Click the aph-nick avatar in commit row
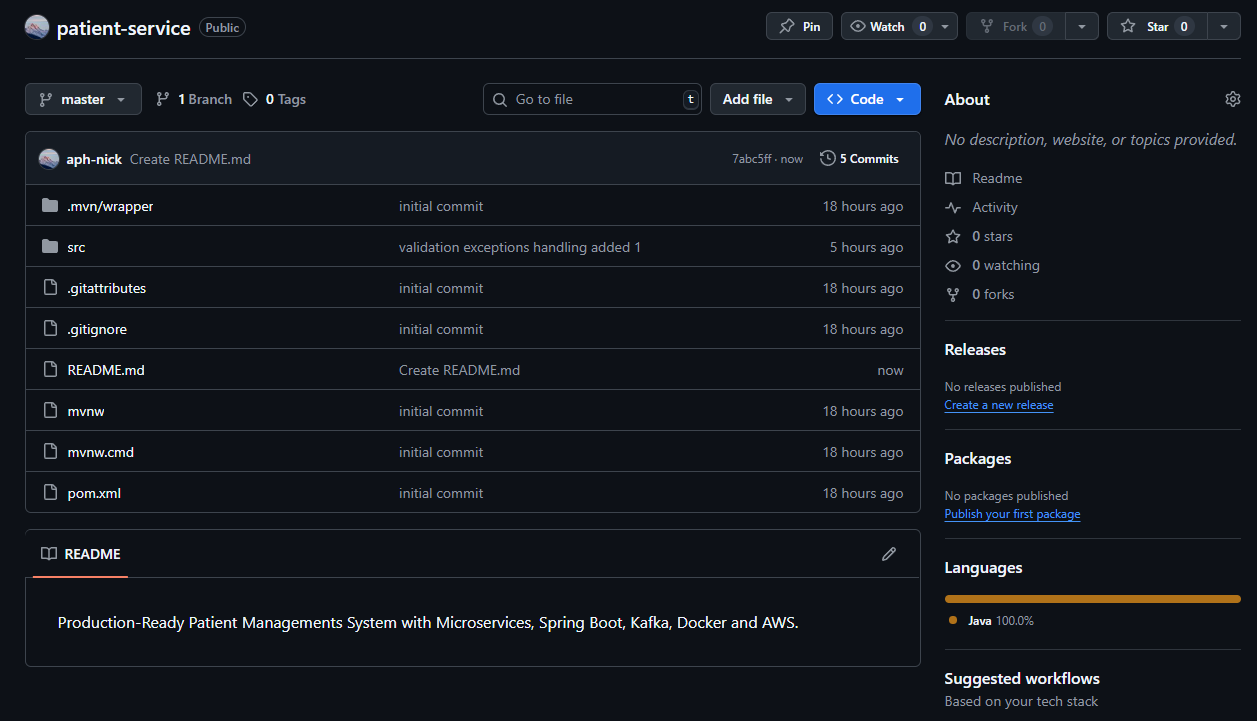 (49, 159)
